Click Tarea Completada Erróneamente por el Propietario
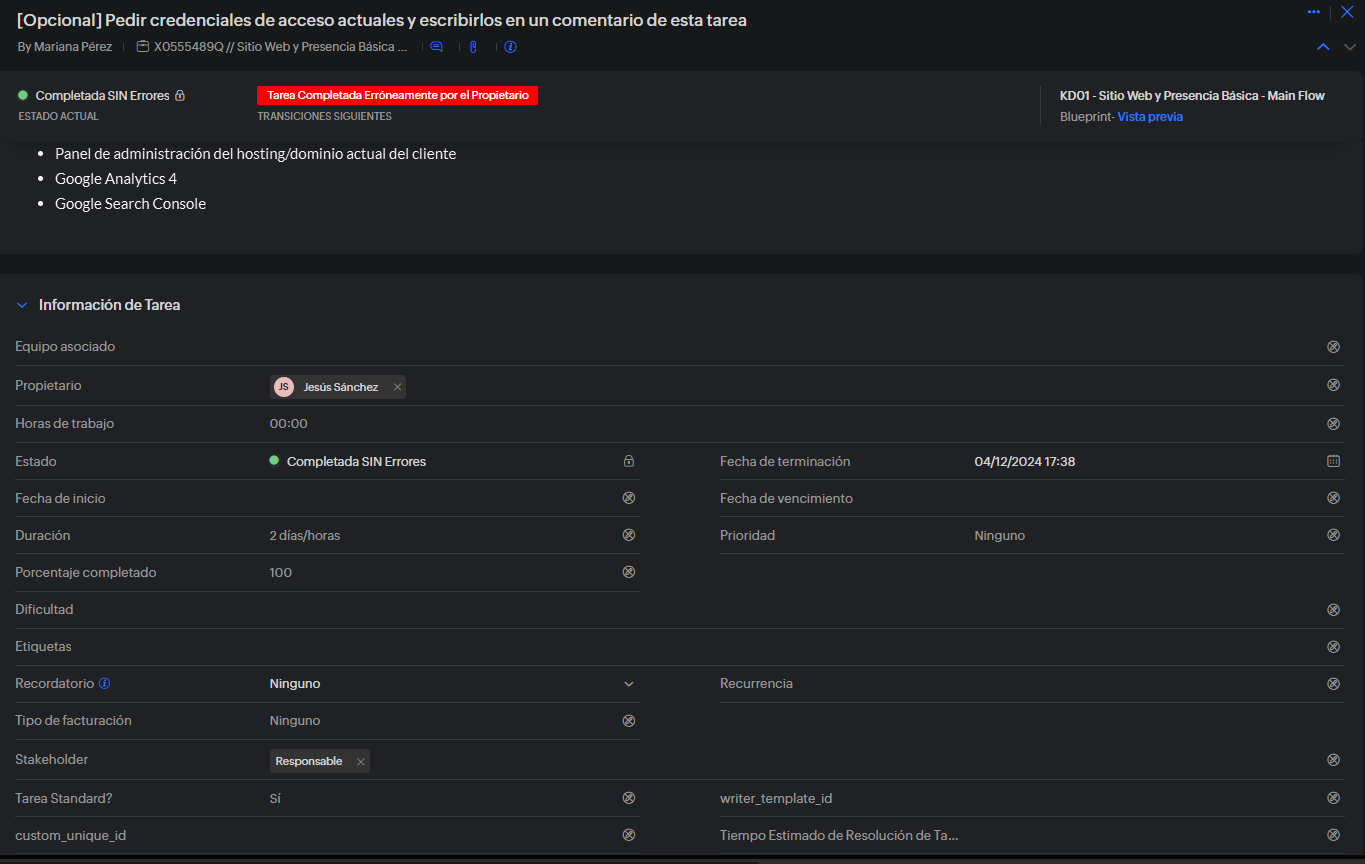Screen dimensions: 1365x864 point(397,95)
